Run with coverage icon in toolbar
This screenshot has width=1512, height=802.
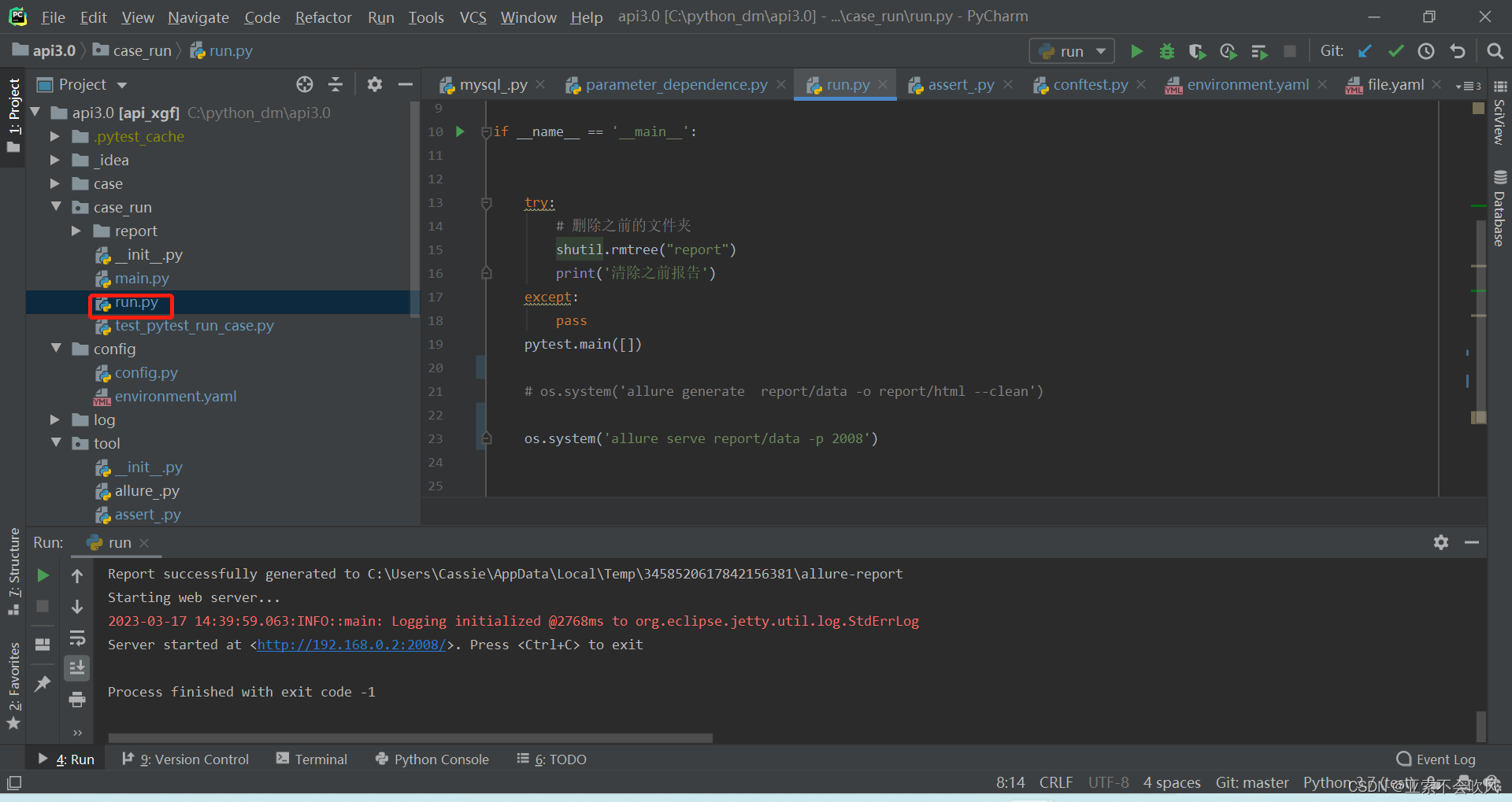tap(1197, 51)
